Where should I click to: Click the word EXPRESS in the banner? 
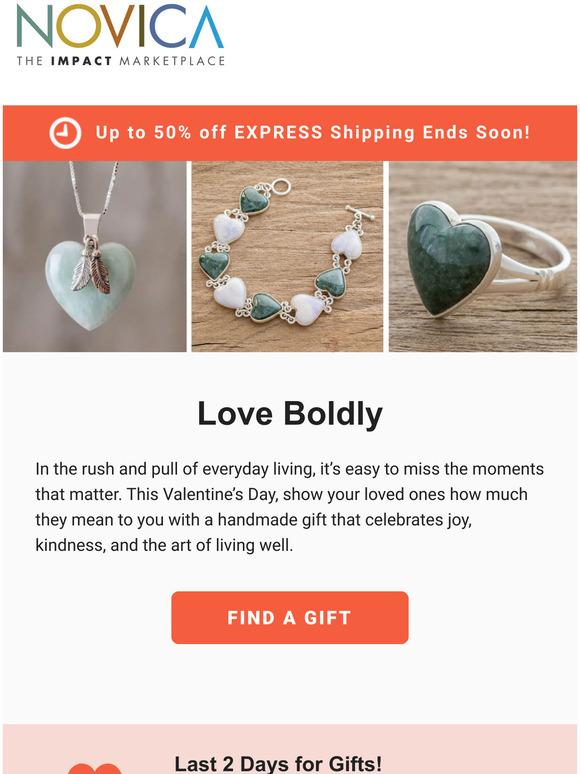point(278,133)
